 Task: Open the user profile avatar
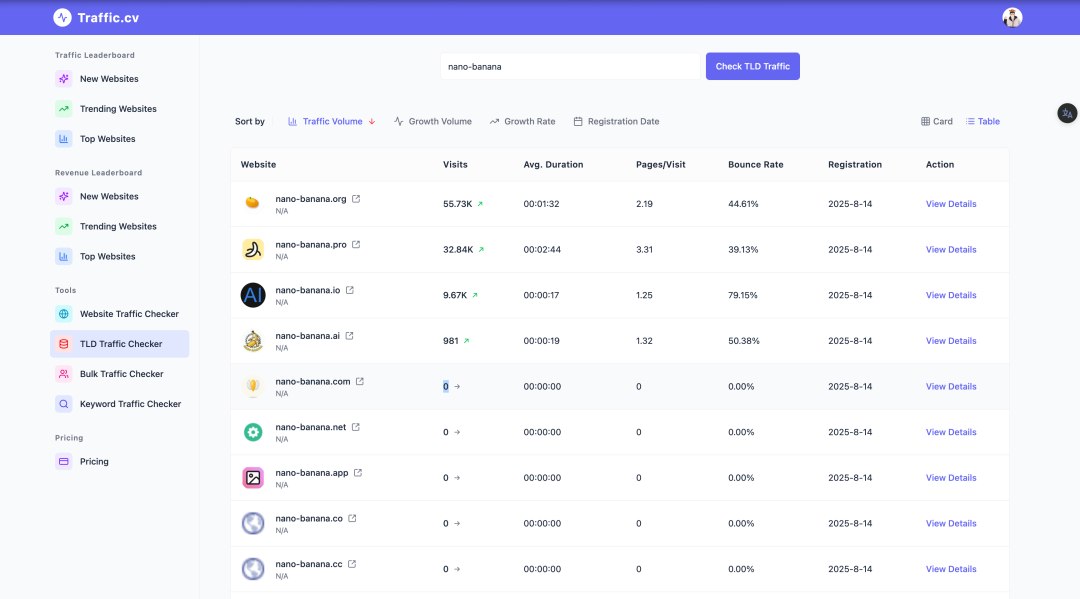1012,17
